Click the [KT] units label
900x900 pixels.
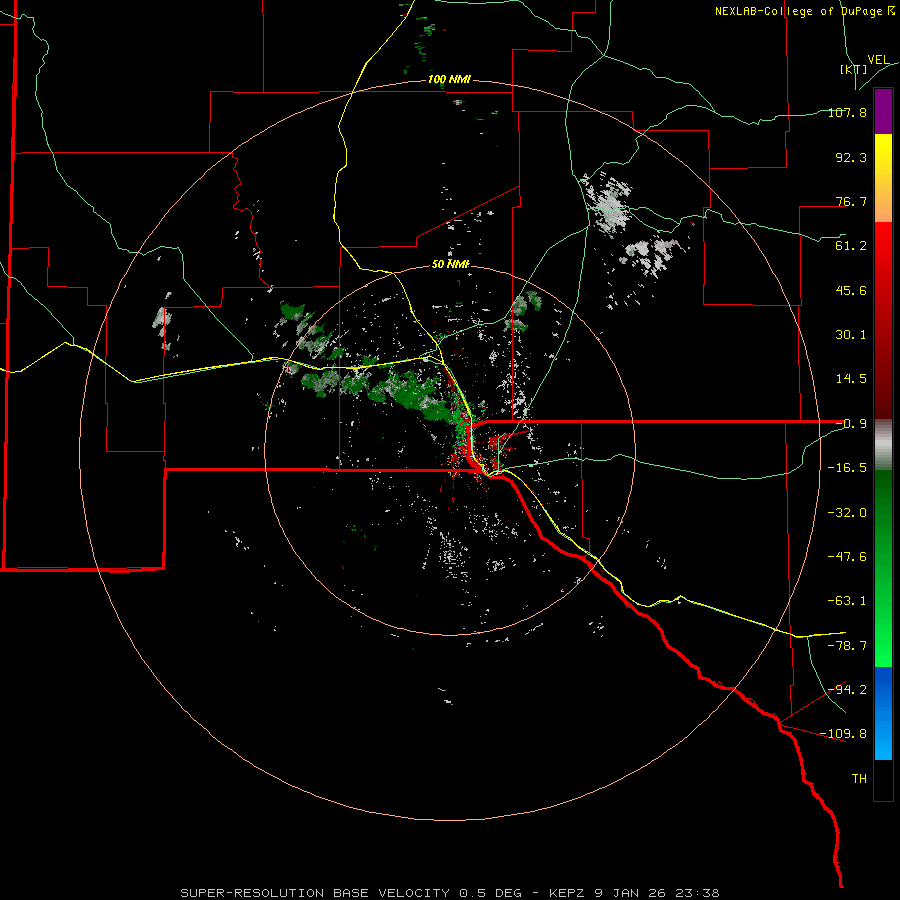pos(853,69)
